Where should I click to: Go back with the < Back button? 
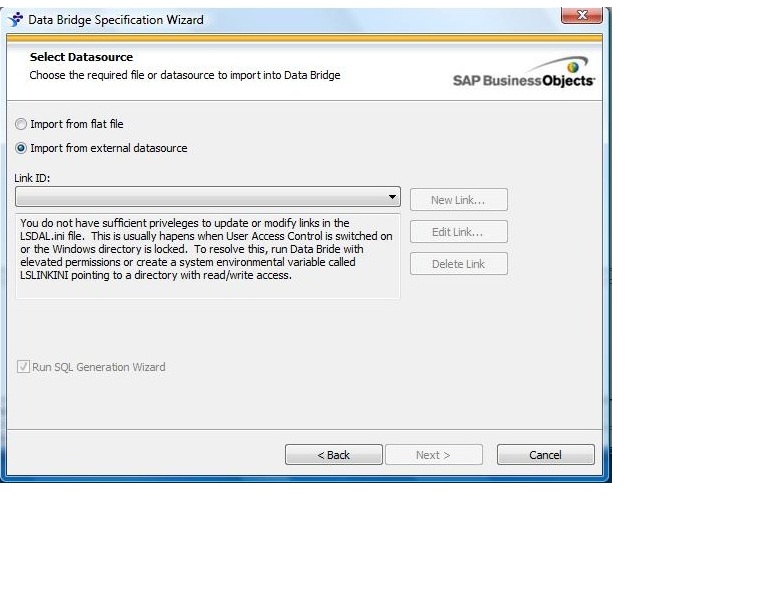[x=334, y=455]
